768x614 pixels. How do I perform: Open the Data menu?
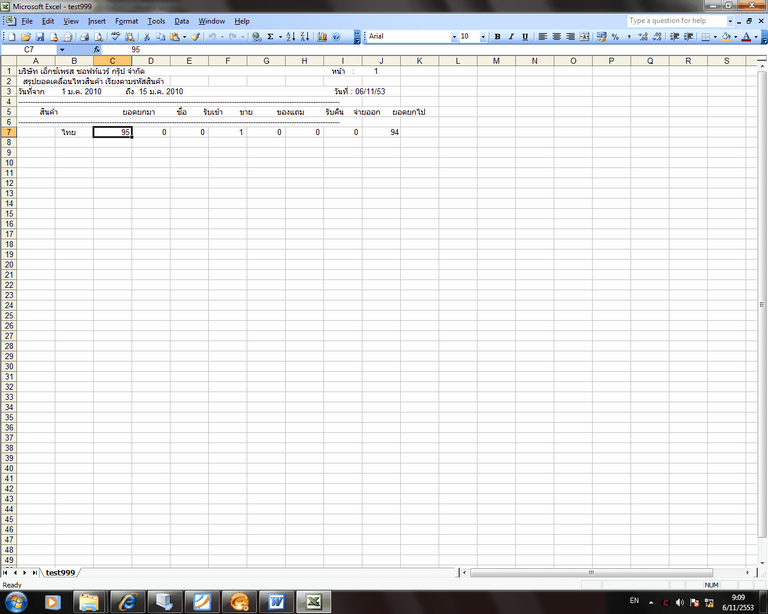[181, 21]
